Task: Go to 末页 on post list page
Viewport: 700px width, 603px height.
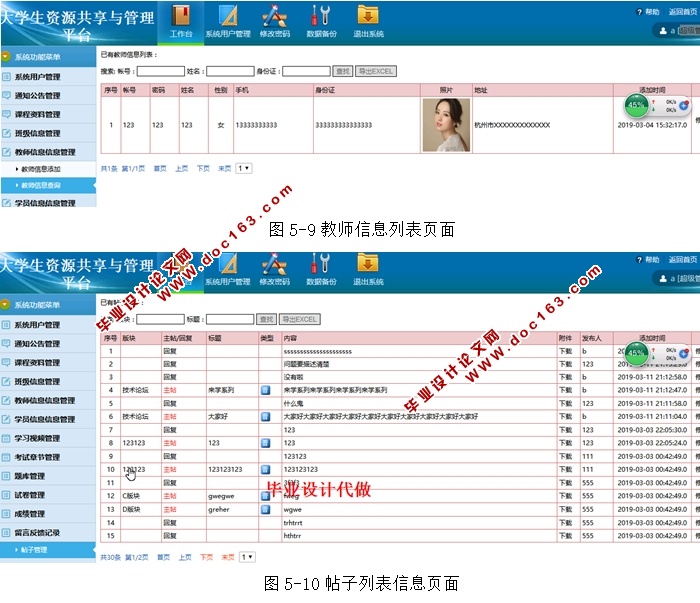Action: 228,557
